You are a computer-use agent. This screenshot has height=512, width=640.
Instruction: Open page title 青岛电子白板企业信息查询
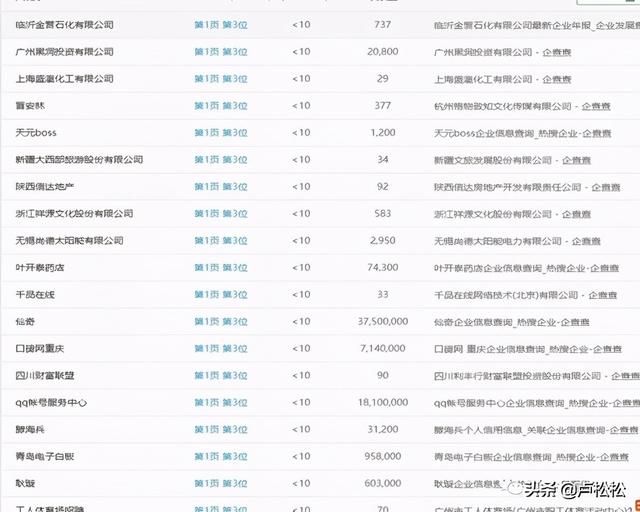tap(493, 457)
